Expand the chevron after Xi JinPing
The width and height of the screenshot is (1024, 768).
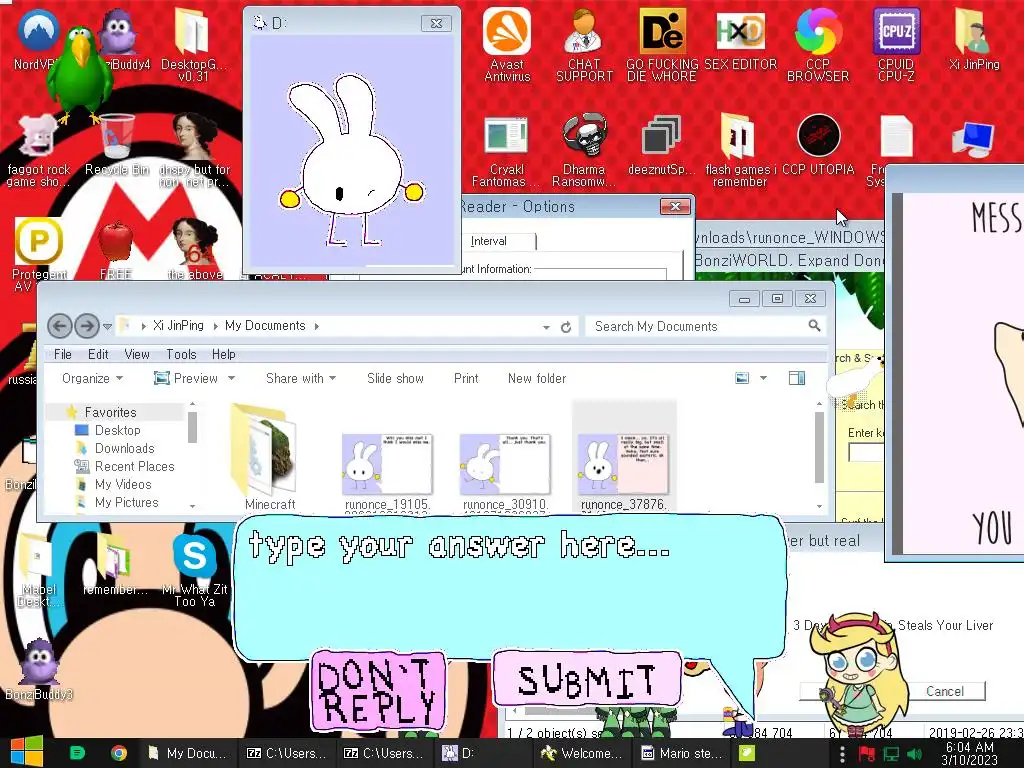coord(215,326)
